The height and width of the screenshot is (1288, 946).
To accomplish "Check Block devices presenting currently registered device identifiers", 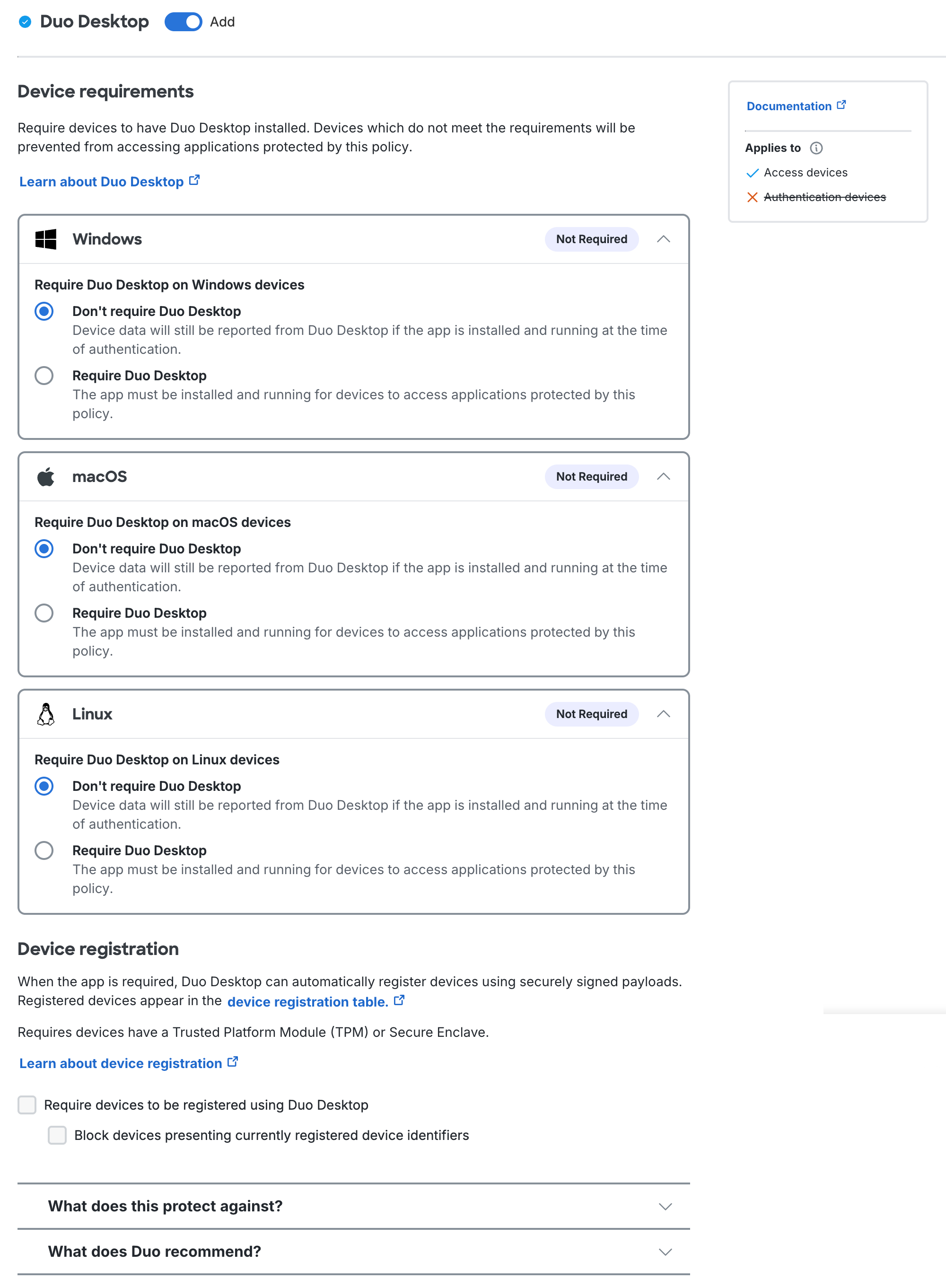I will tap(57, 1135).
